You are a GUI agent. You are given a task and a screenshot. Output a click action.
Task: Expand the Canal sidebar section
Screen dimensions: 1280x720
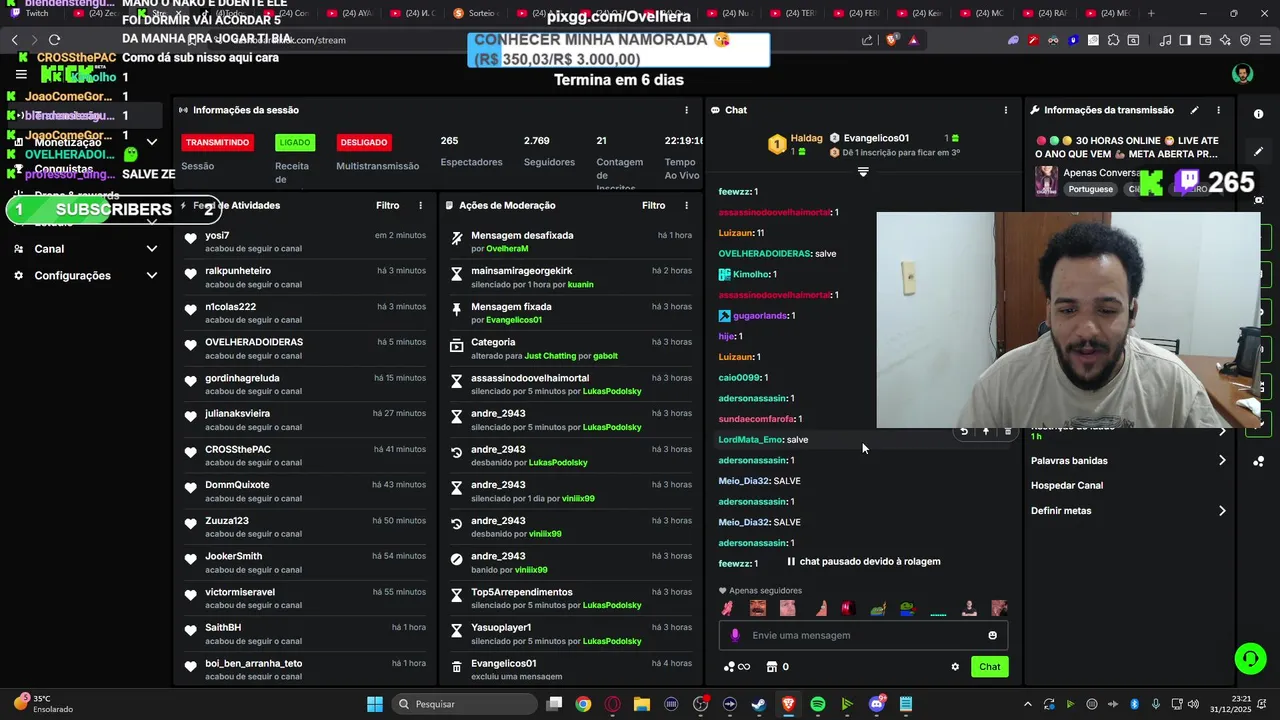152,249
